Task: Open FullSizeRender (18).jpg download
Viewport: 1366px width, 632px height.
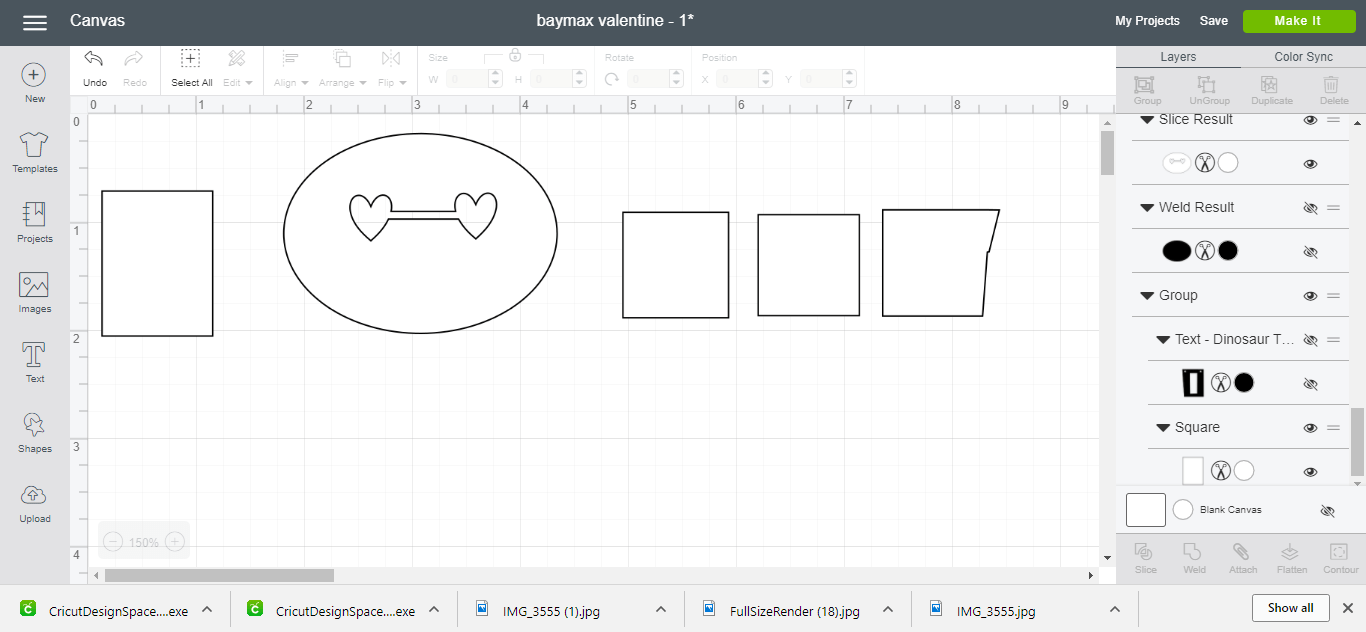Action: pos(795,610)
